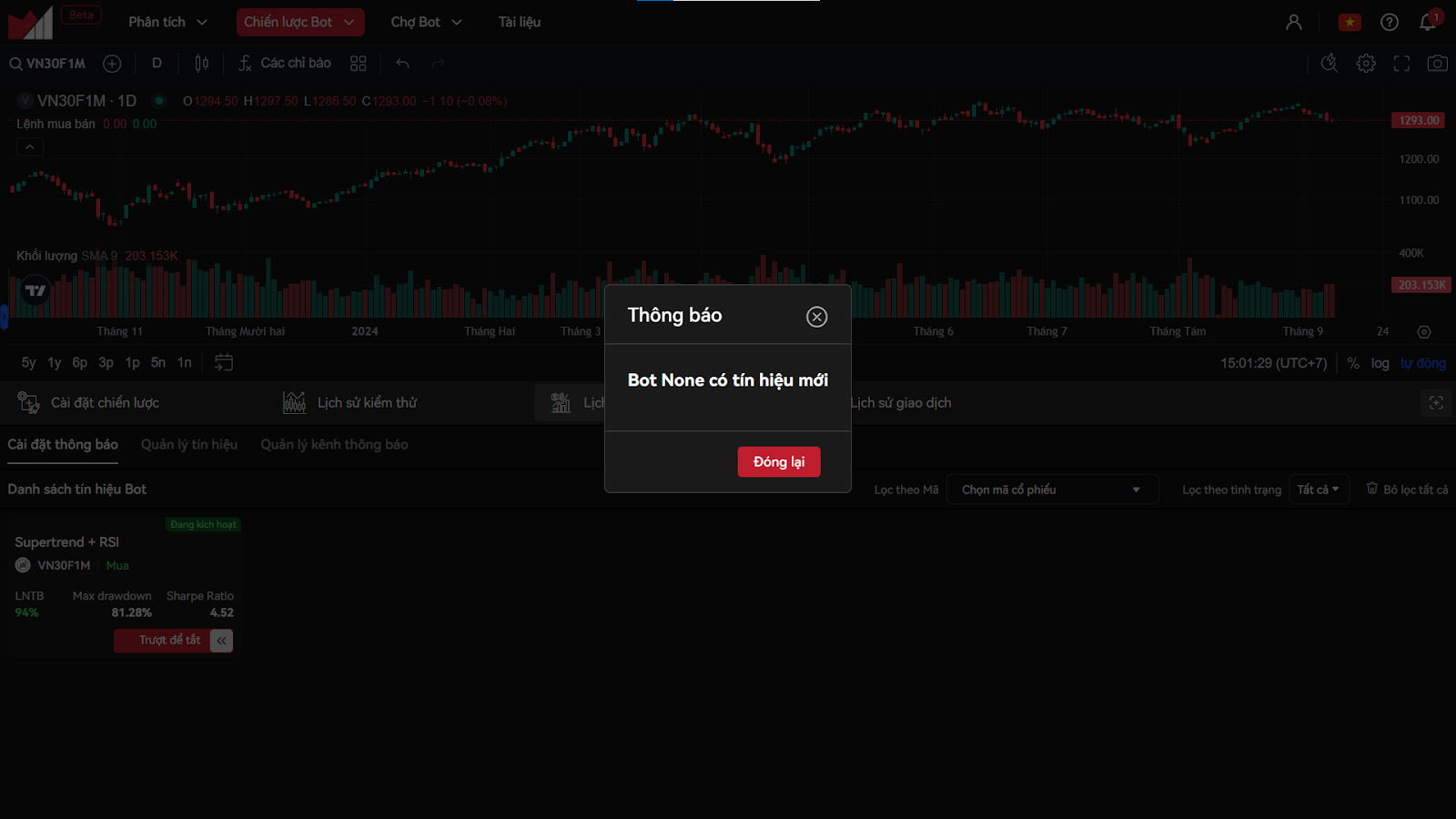Close the Thông báo dialog with X icon
This screenshot has width=1456, height=819.
tap(816, 317)
